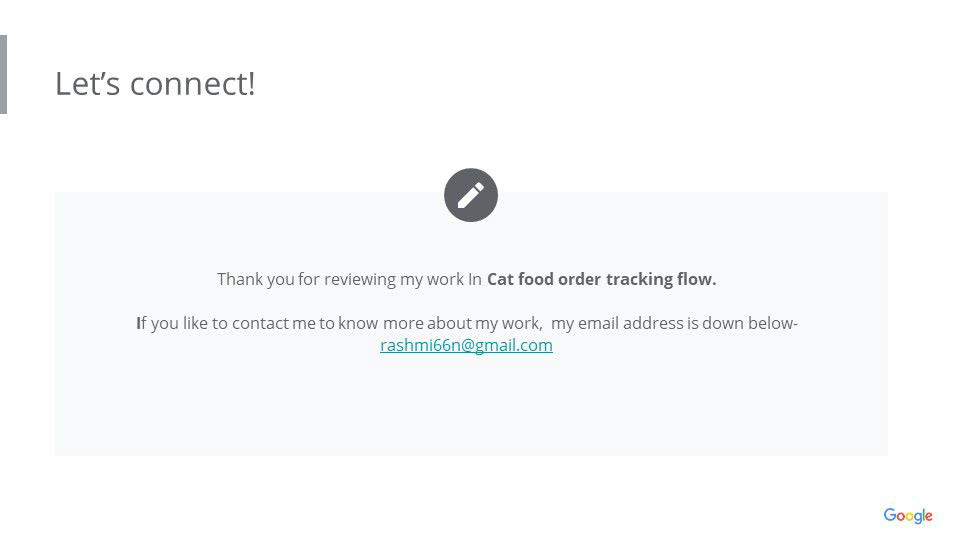This screenshot has width=960, height=540.
Task: Click the phrase "my email address is down below-"
Action: 674,323
